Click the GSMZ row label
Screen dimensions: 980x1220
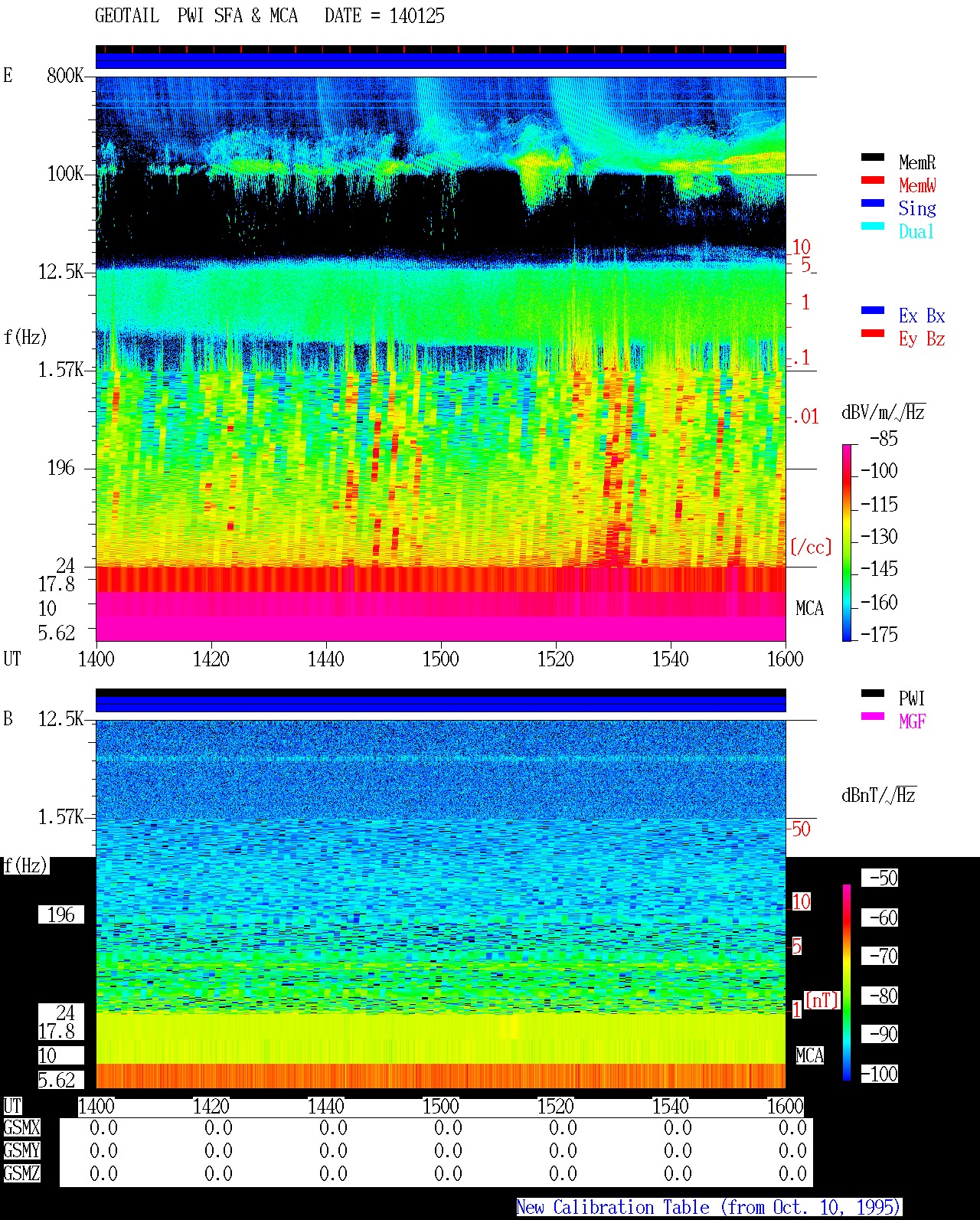[x=21, y=1173]
